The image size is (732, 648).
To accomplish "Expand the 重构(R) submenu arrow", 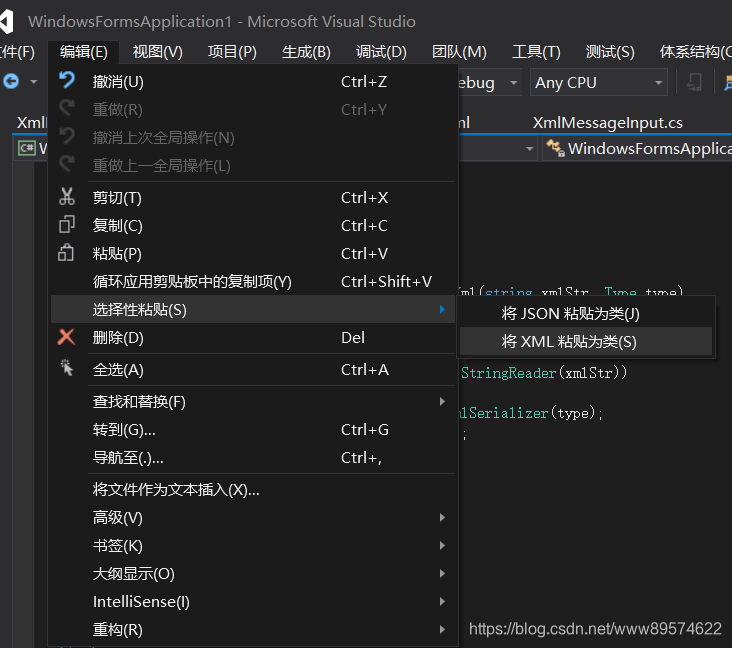I will 442,629.
